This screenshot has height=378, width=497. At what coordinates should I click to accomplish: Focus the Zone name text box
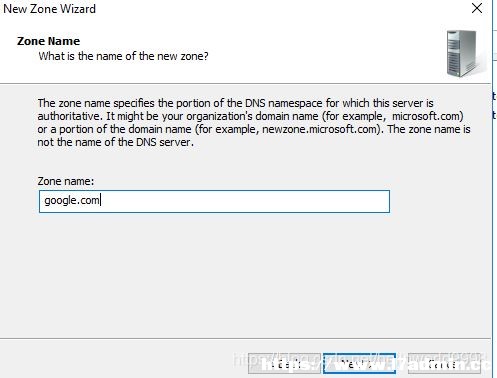coord(214,201)
